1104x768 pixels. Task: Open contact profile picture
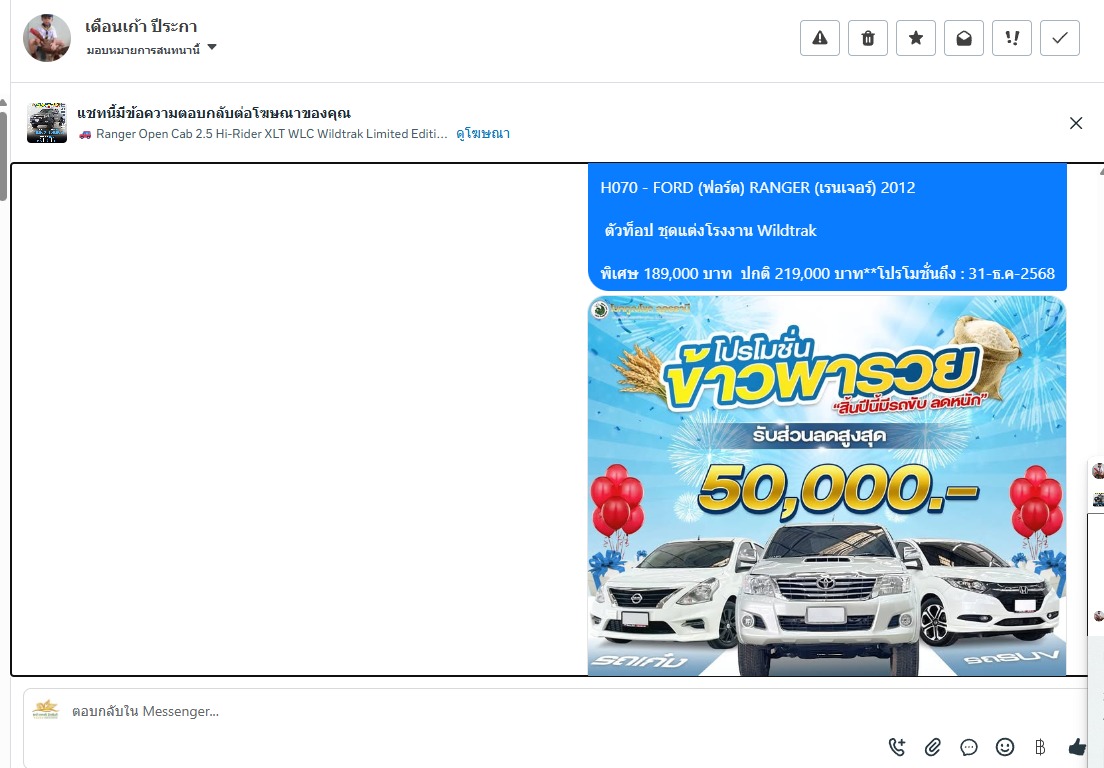coord(47,38)
